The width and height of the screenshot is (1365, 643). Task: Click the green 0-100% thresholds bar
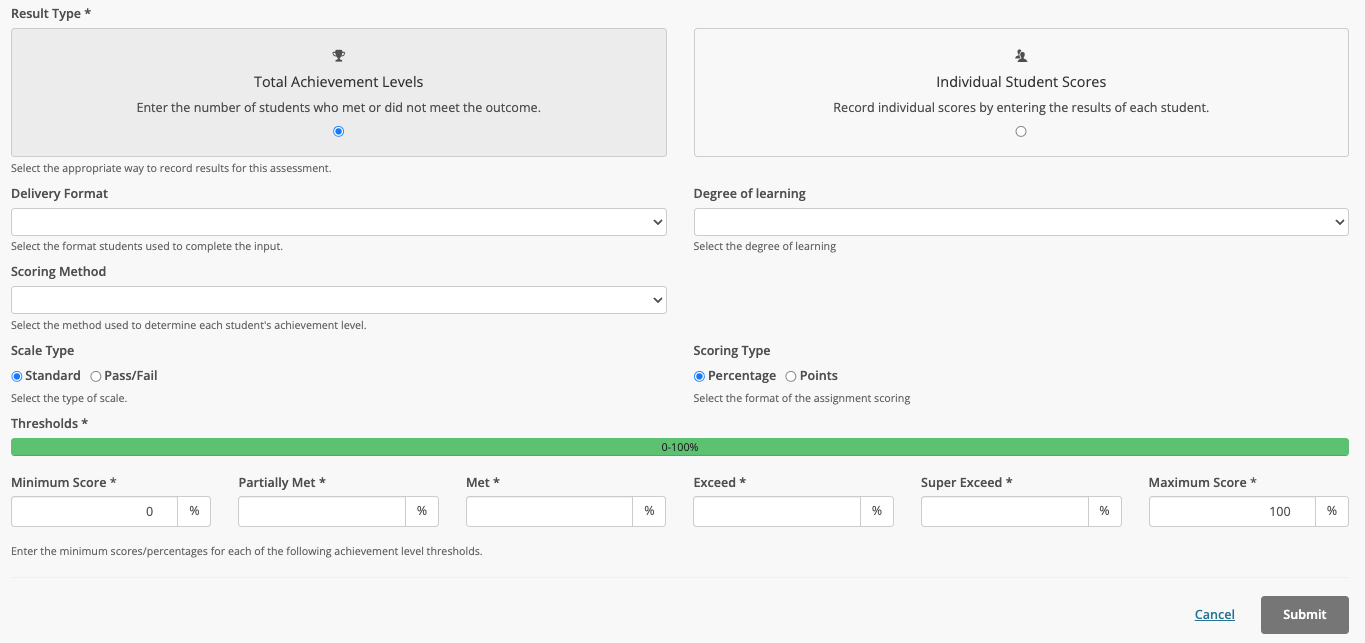[680, 447]
